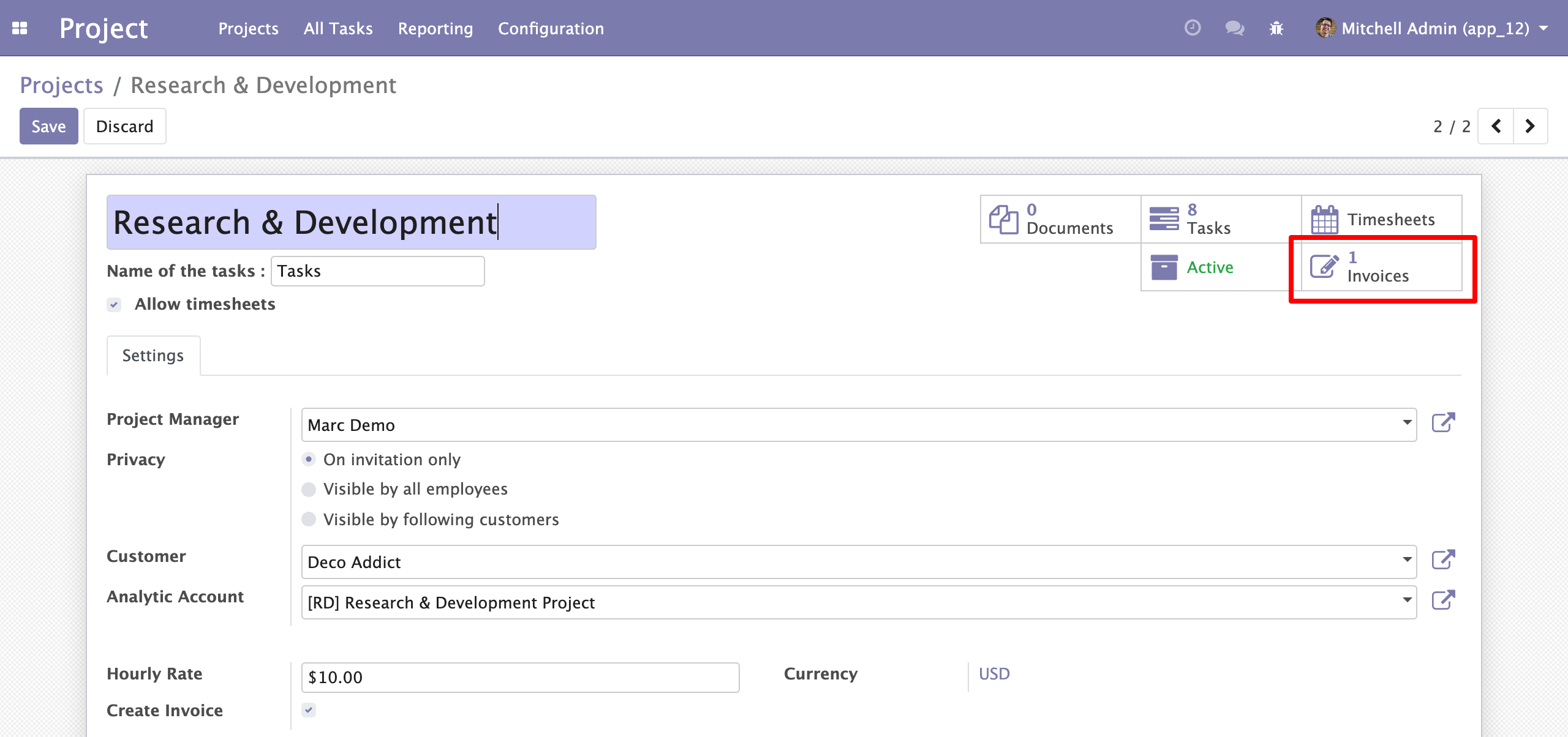Image resolution: width=1568 pixels, height=737 pixels.
Task: Open the debug bug icon
Action: (1276, 28)
